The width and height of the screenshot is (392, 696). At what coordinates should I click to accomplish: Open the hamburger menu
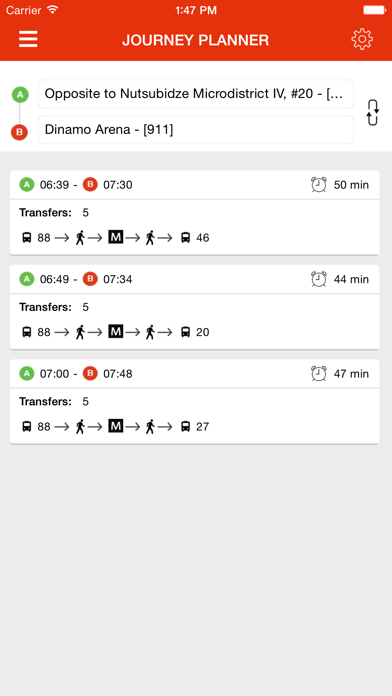(x=28, y=39)
